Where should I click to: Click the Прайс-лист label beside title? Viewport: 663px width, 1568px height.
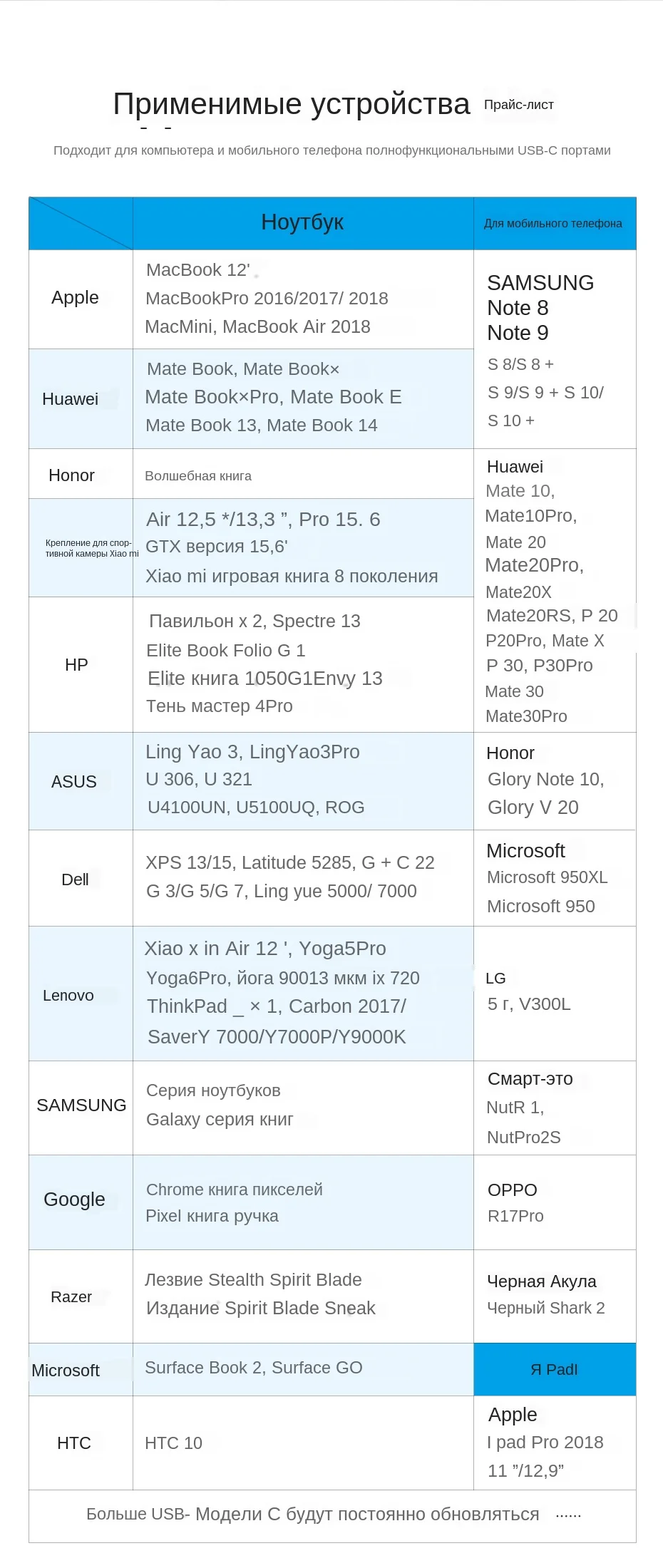tap(518, 105)
